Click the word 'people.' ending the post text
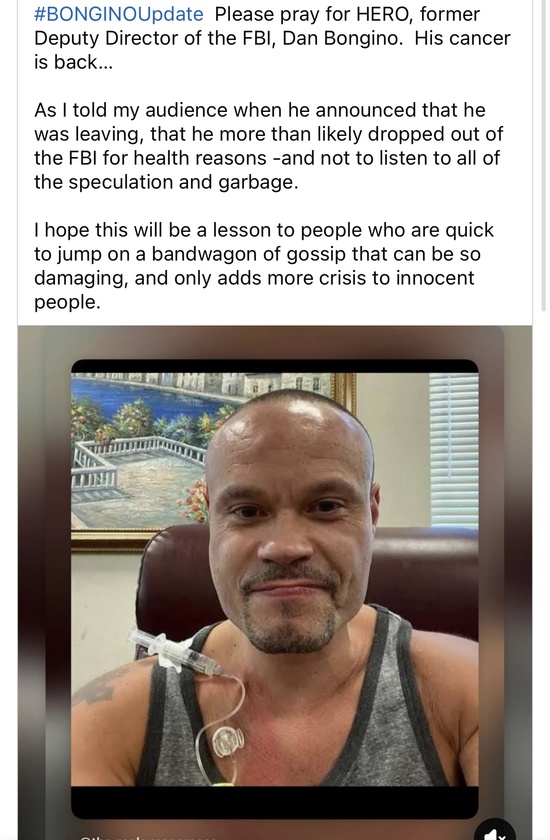The height and width of the screenshot is (840, 550). click(x=67, y=303)
